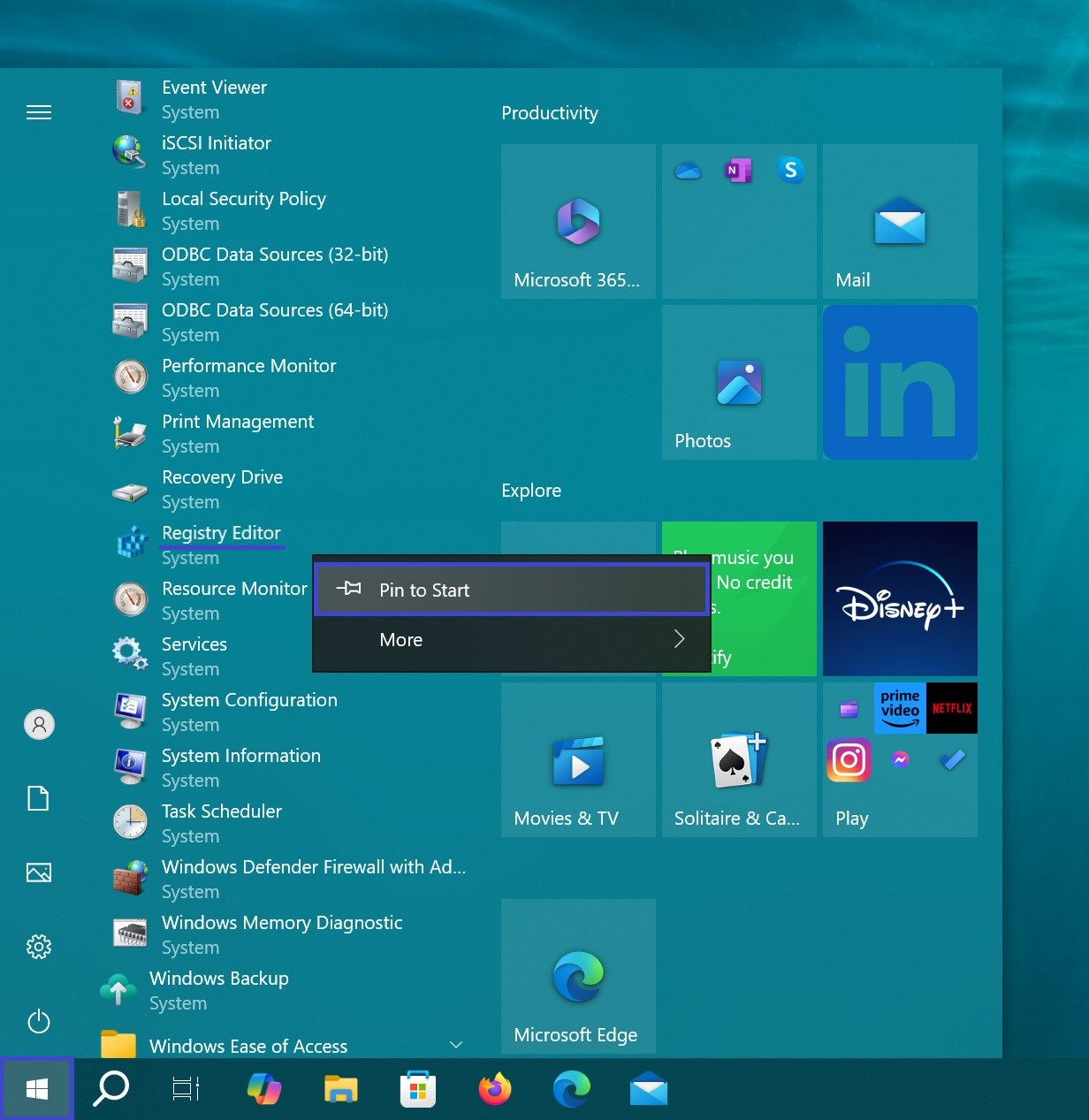Open the Windows Memory Diagnostic chip icon
The height and width of the screenshot is (1120, 1089).
coord(130,933)
